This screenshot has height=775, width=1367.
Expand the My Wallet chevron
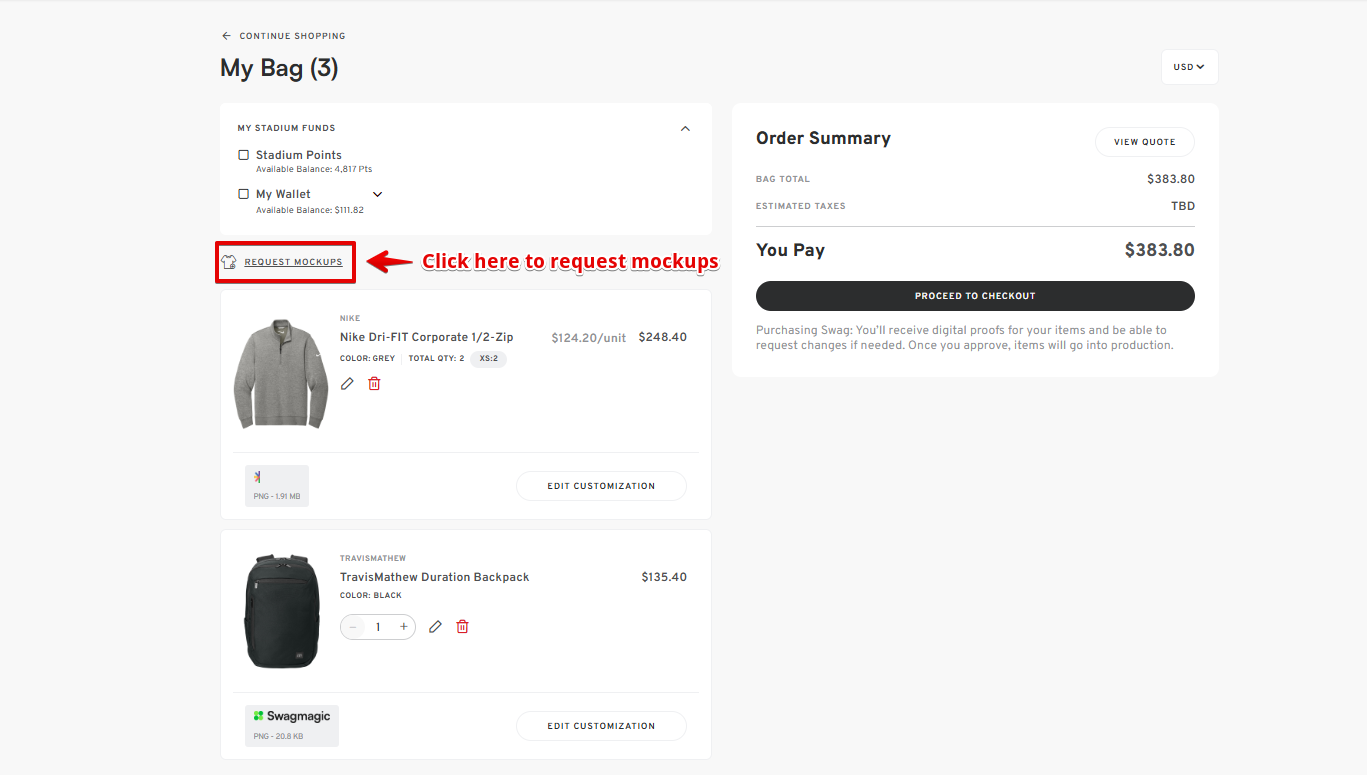point(377,194)
